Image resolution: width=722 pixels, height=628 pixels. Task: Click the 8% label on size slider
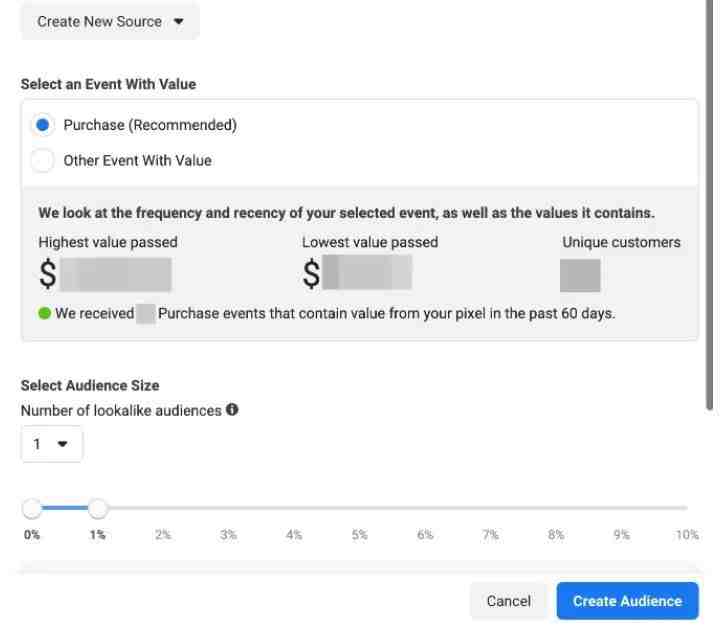click(x=556, y=535)
